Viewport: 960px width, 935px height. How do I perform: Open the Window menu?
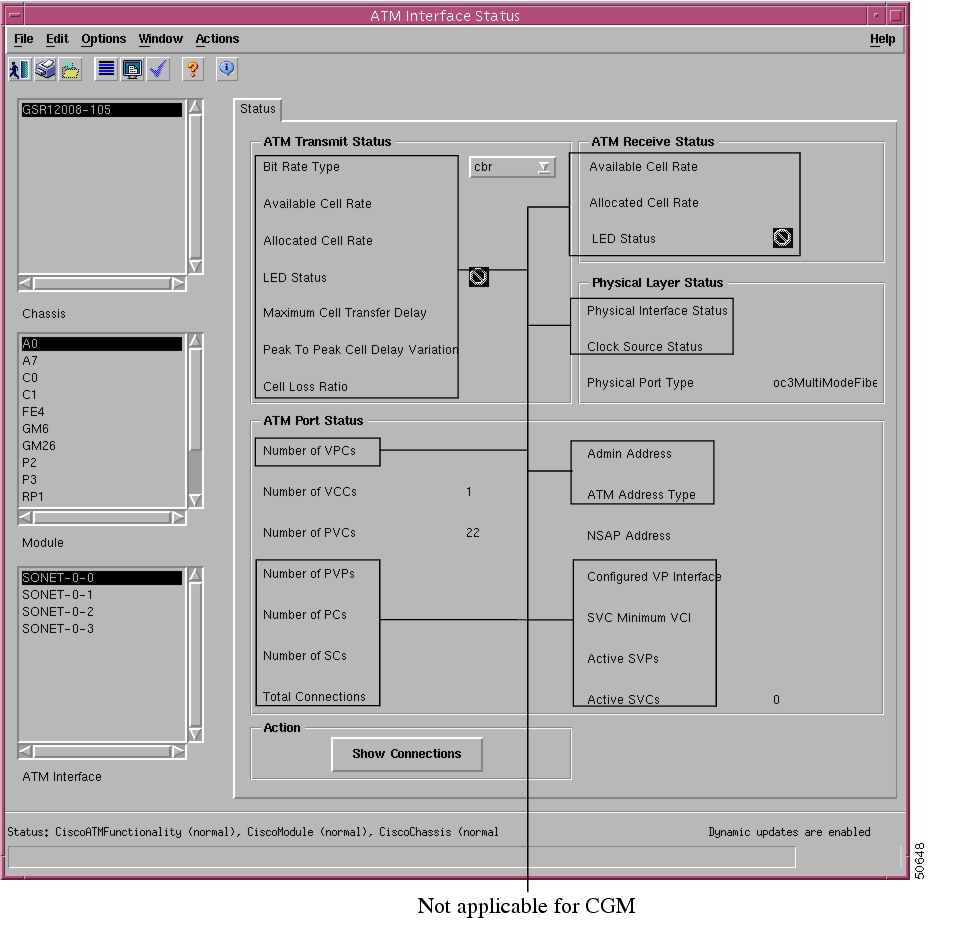click(160, 39)
